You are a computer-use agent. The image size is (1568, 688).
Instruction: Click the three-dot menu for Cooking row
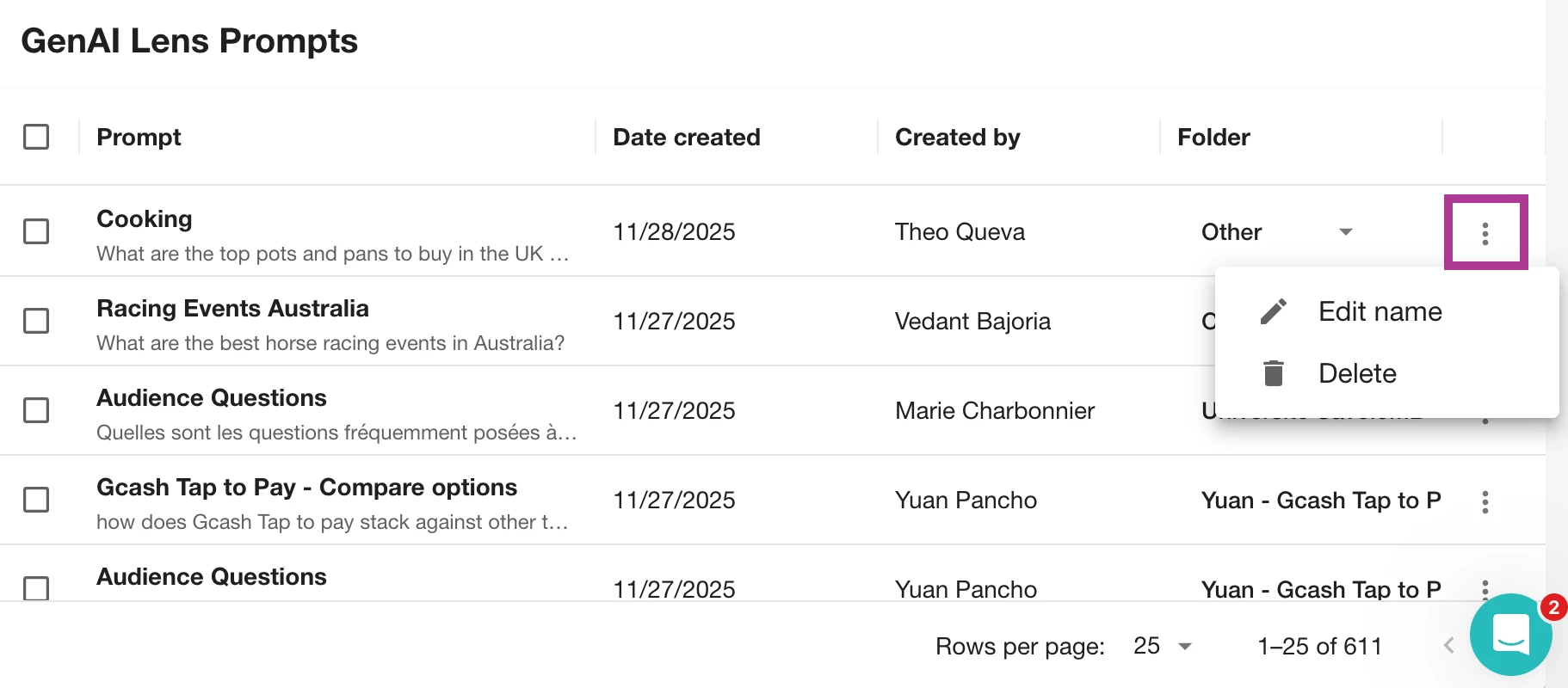tap(1485, 233)
